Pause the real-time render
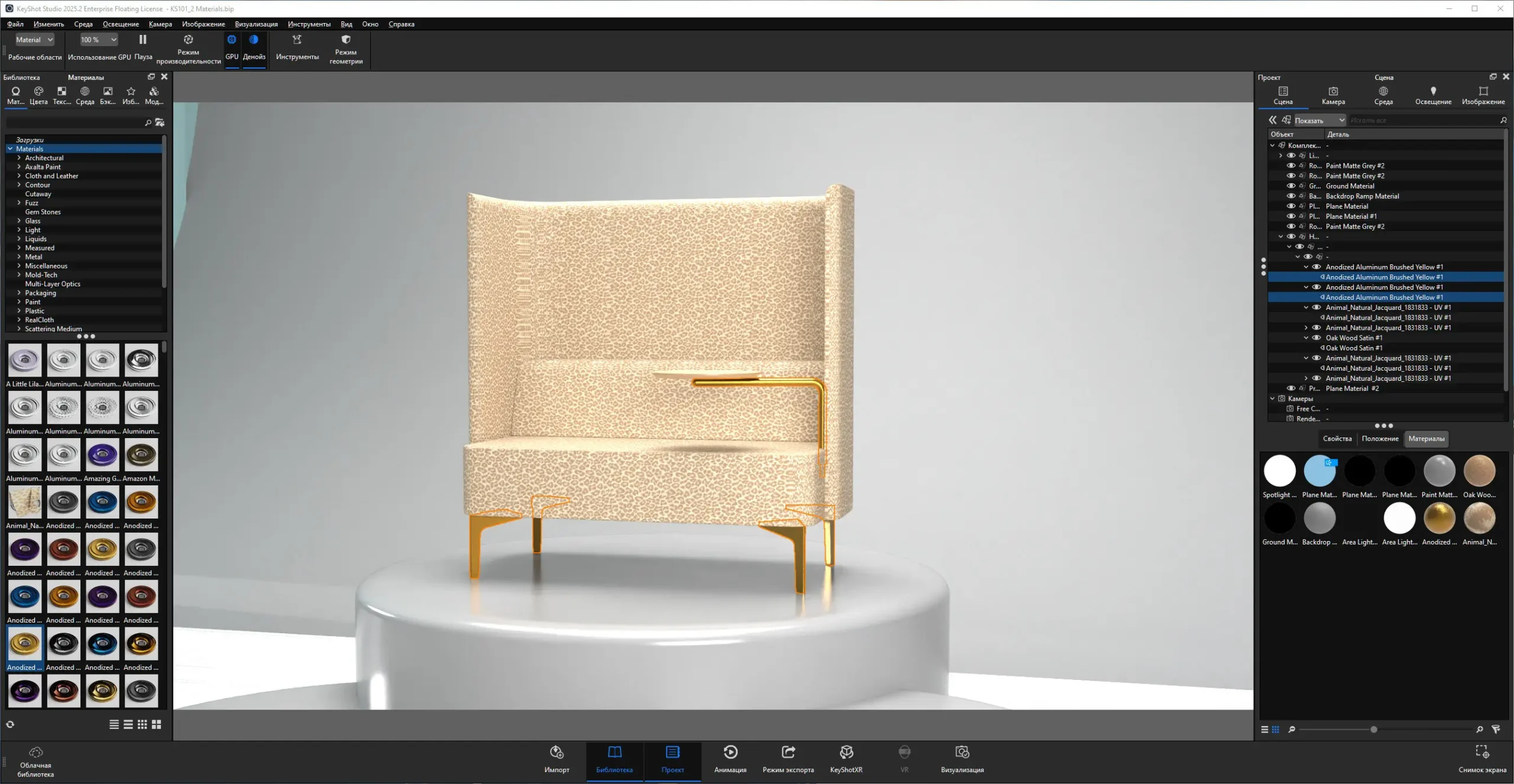Viewport: 1514px width, 784px height. [143, 40]
